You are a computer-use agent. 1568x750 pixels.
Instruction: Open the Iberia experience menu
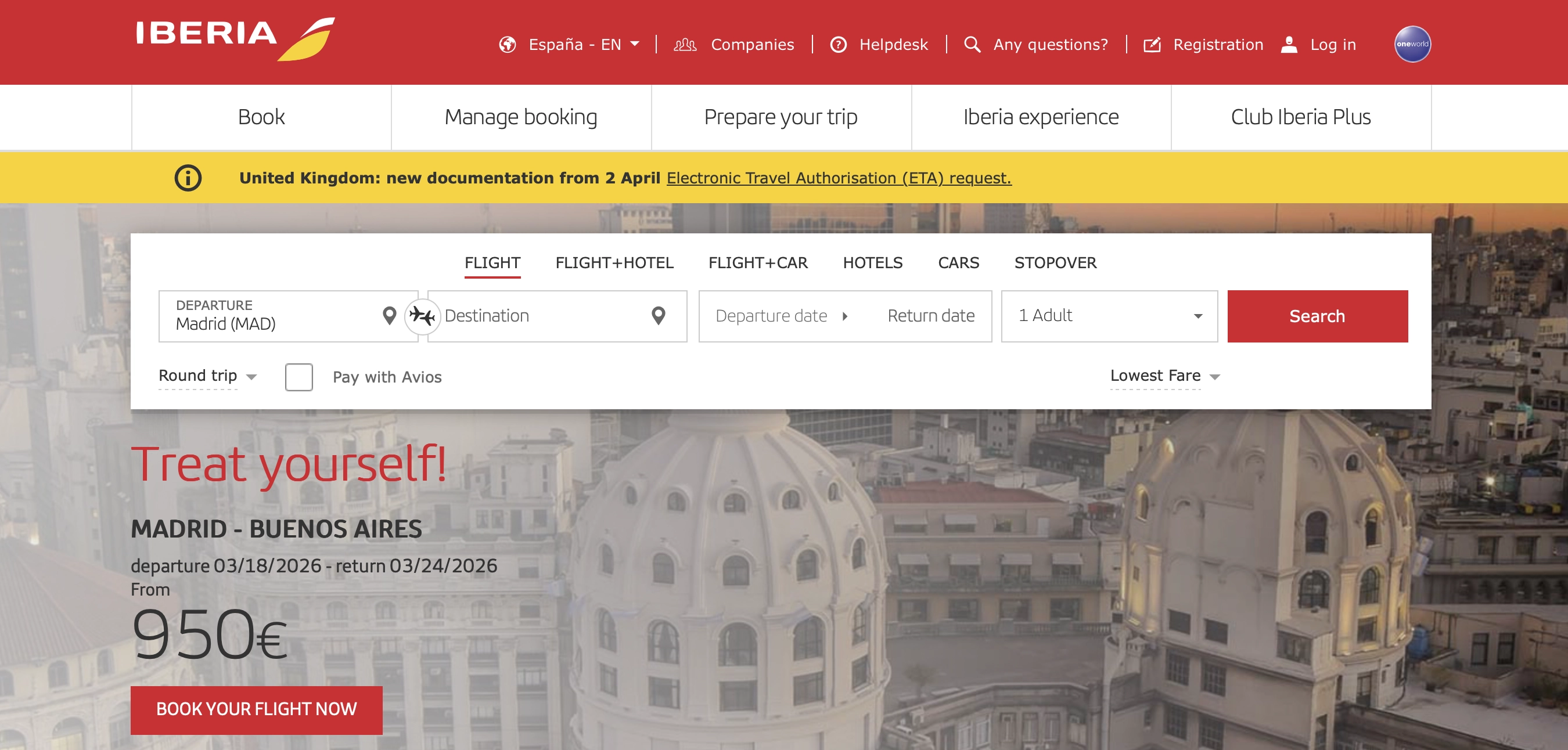tap(1041, 117)
